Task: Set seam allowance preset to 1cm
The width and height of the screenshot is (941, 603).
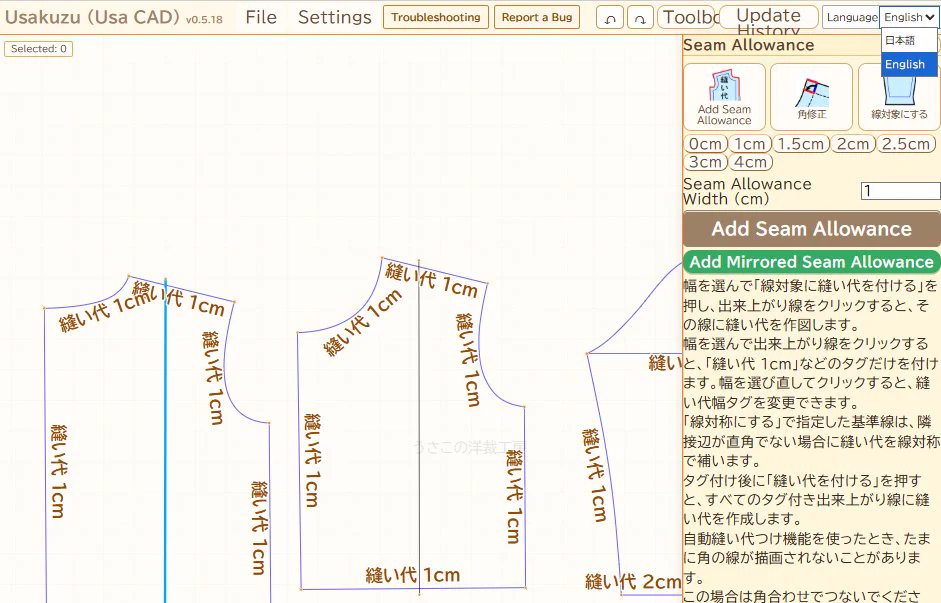Action: [x=750, y=144]
